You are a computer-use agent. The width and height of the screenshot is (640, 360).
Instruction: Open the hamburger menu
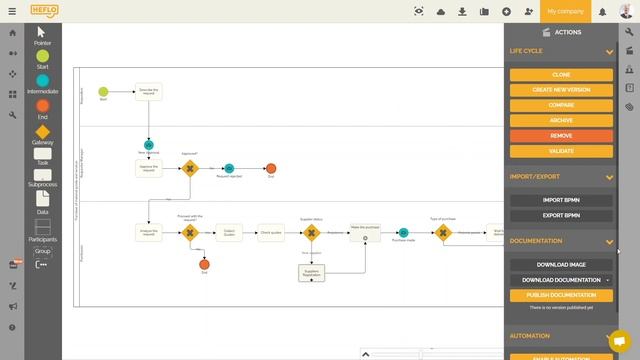coord(12,11)
